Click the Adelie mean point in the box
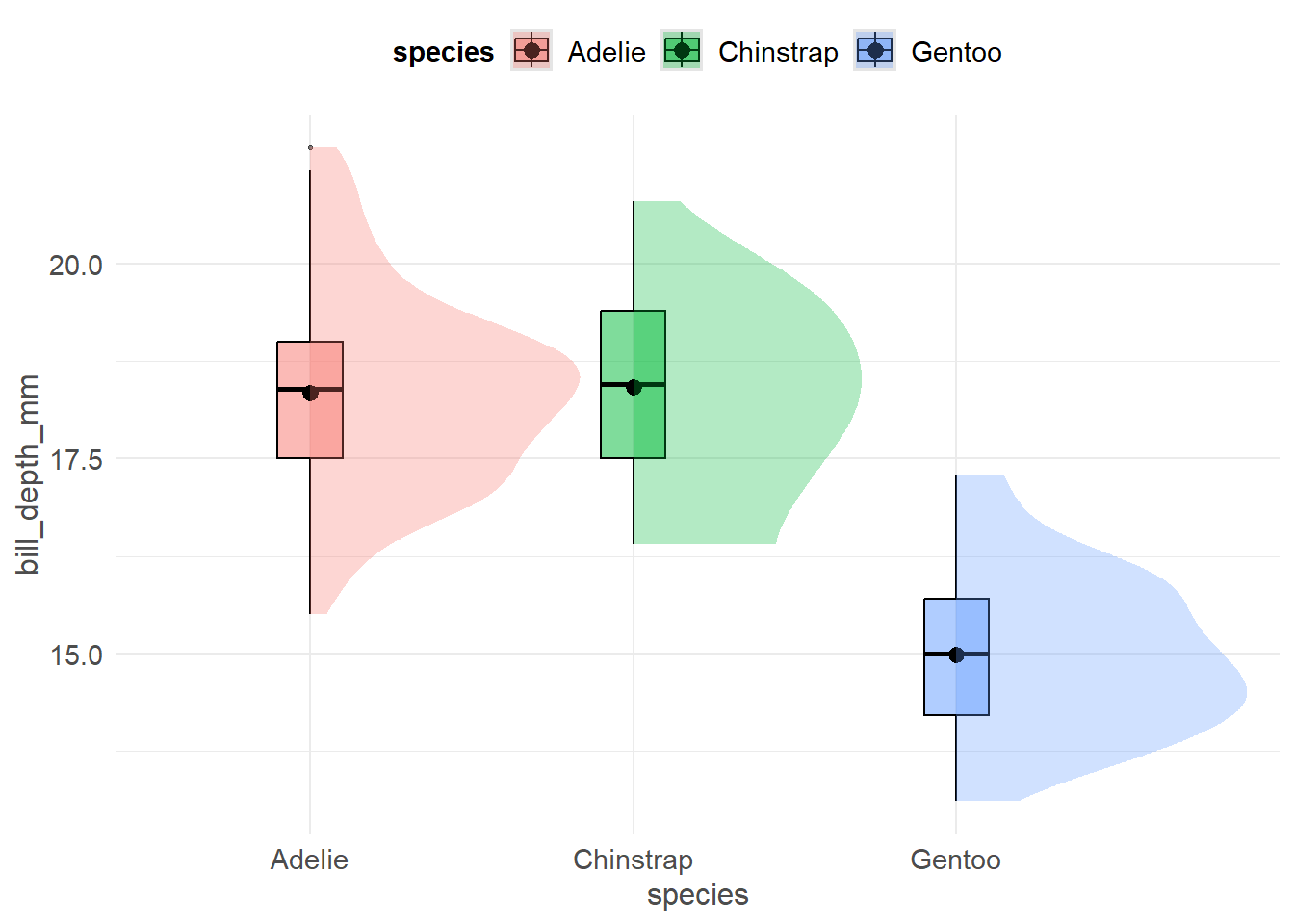1294x924 pixels. tap(310, 393)
